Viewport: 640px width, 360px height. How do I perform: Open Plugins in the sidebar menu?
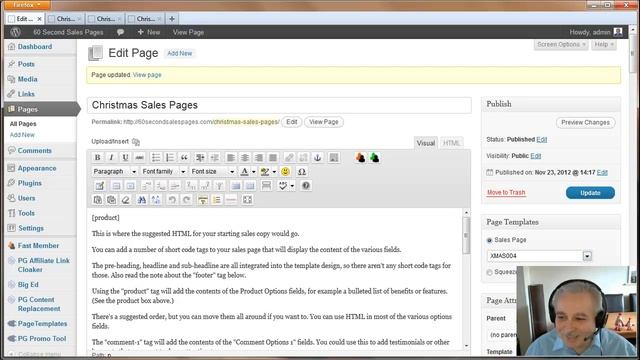pos(29,183)
